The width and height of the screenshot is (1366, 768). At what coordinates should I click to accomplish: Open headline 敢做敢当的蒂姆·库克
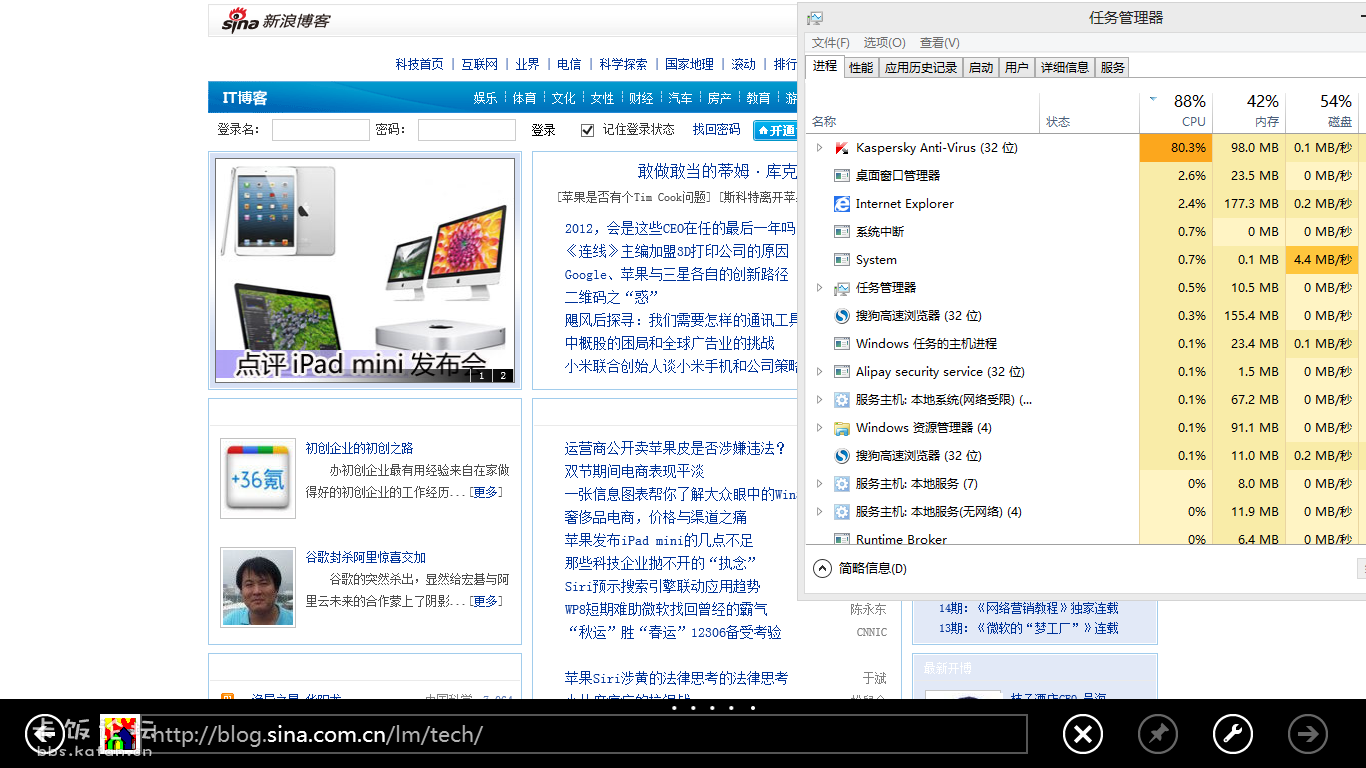[718, 172]
